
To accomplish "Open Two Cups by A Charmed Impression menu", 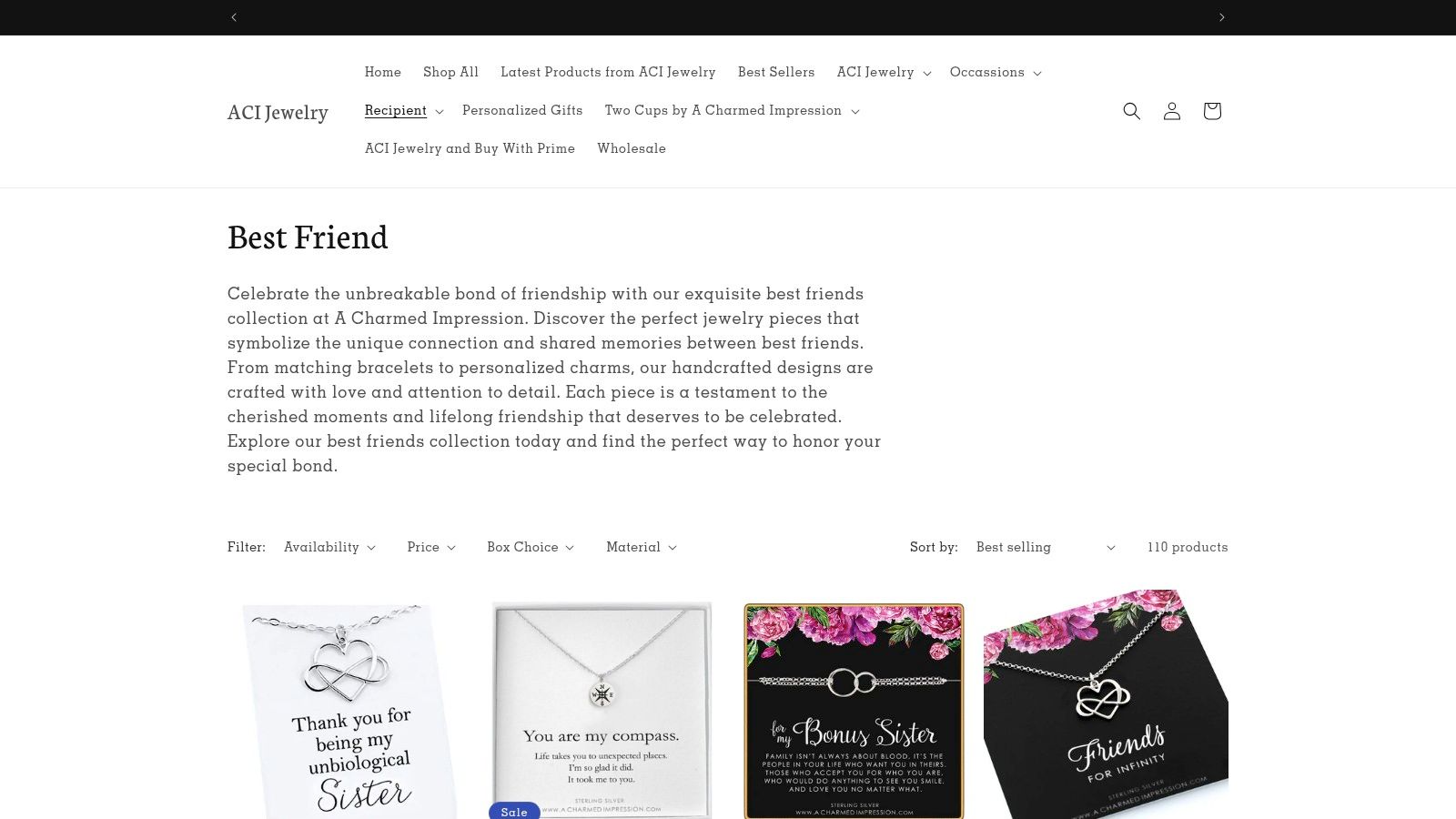I will (x=732, y=111).
